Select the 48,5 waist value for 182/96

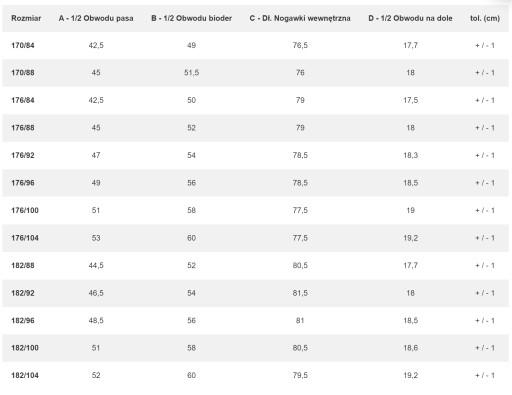pyautogui.click(x=96, y=320)
